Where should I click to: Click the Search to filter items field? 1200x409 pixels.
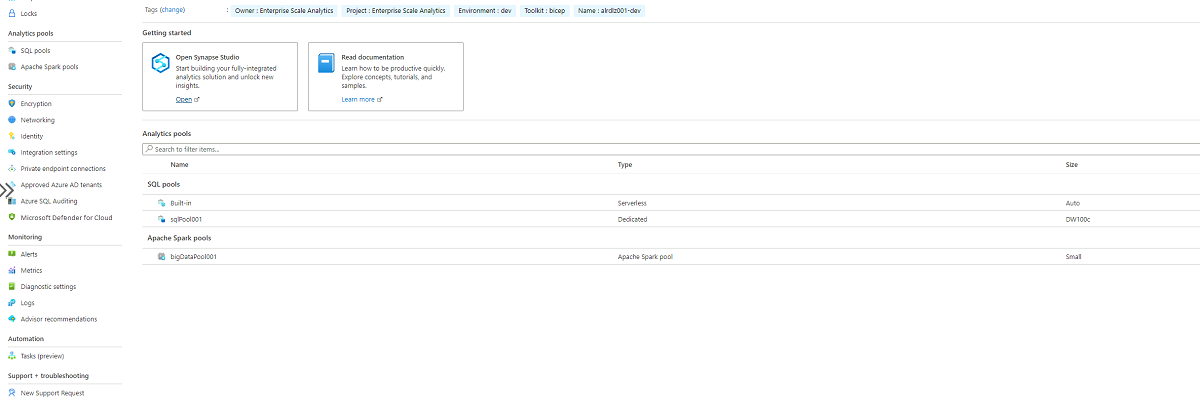[671, 149]
